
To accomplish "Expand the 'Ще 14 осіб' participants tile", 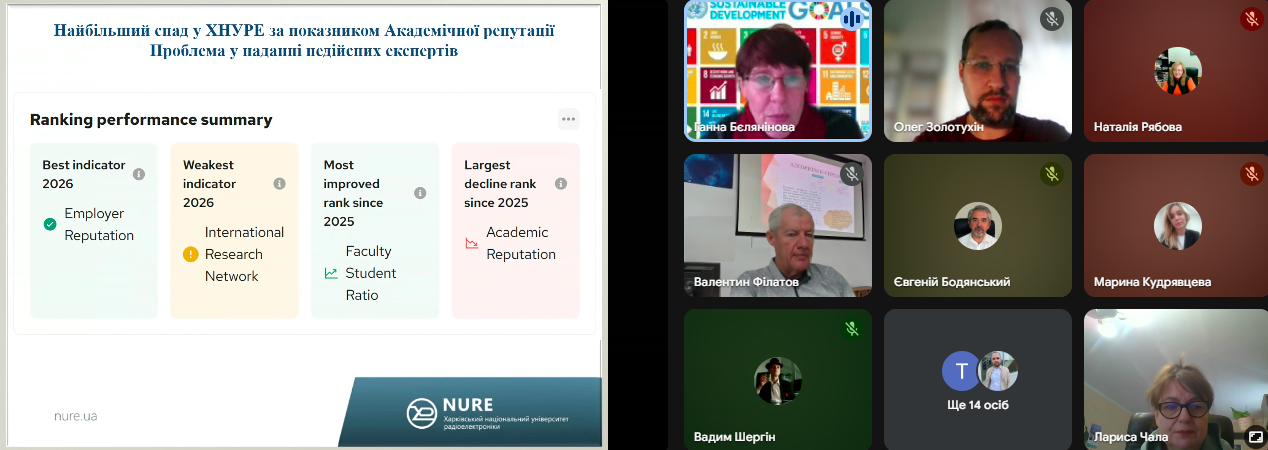I will pyautogui.click(x=977, y=378).
